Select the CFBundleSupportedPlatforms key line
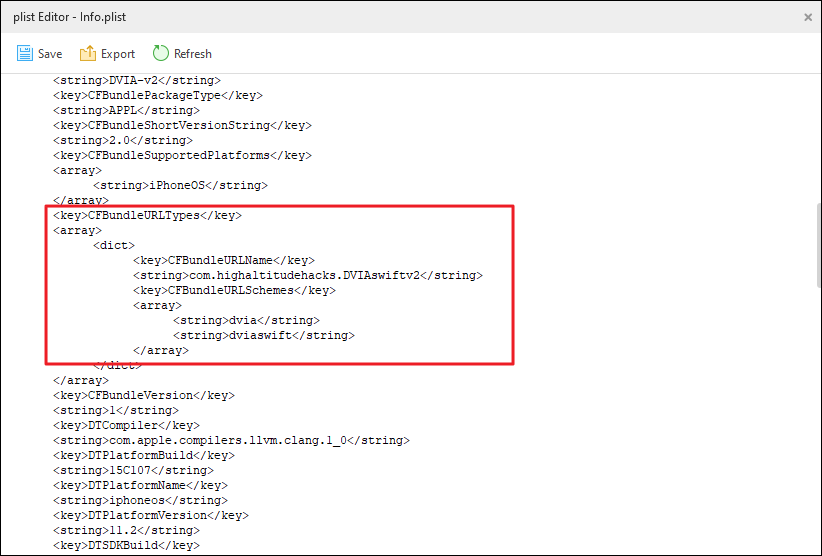Viewport: 822px width, 556px height. coord(182,156)
